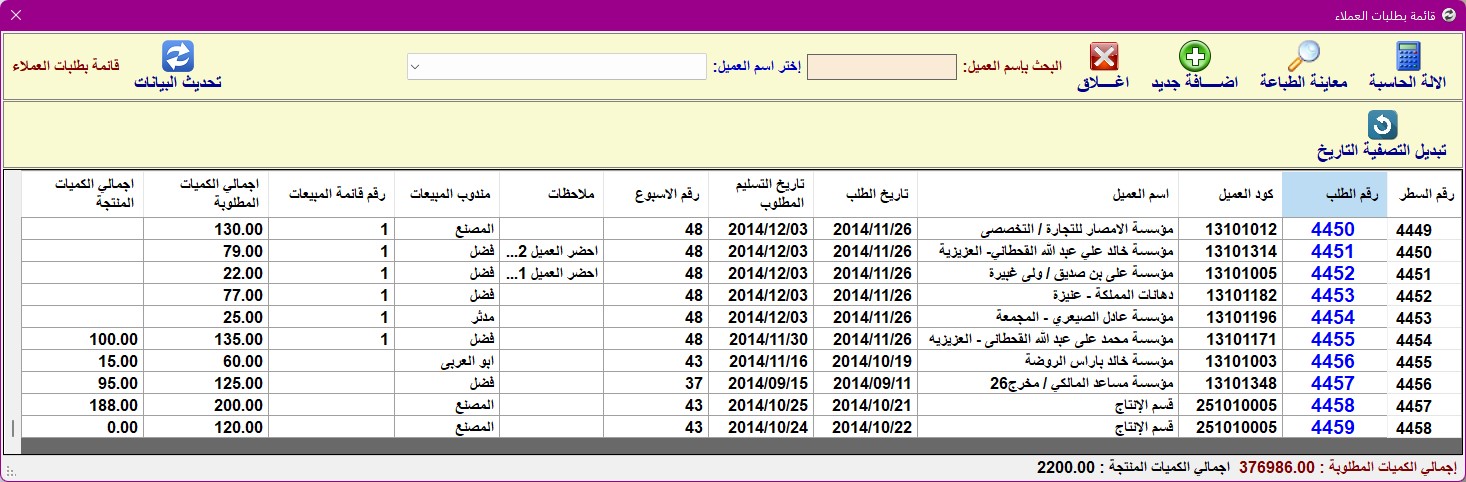This screenshot has height=482, width=1466.
Task: Click sales rep ابو العربى cell
Action: coord(446,361)
